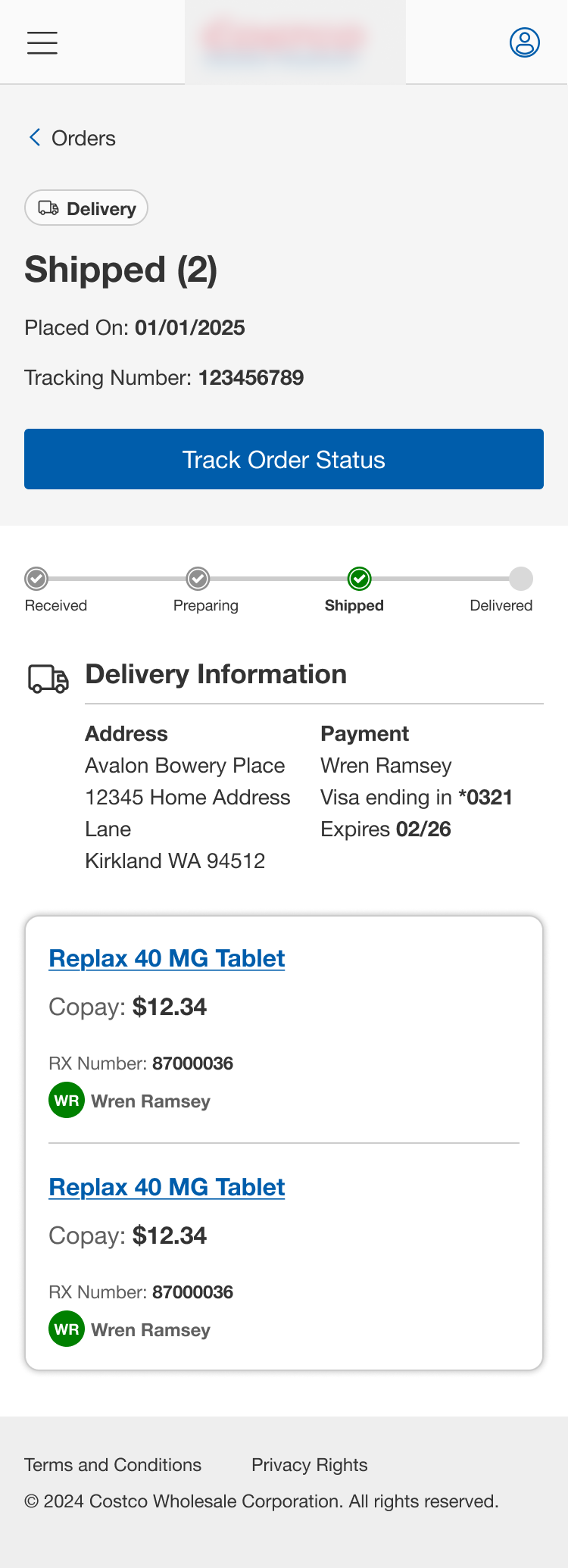Open the account profile icon
The width and height of the screenshot is (568, 1568).
click(x=523, y=42)
